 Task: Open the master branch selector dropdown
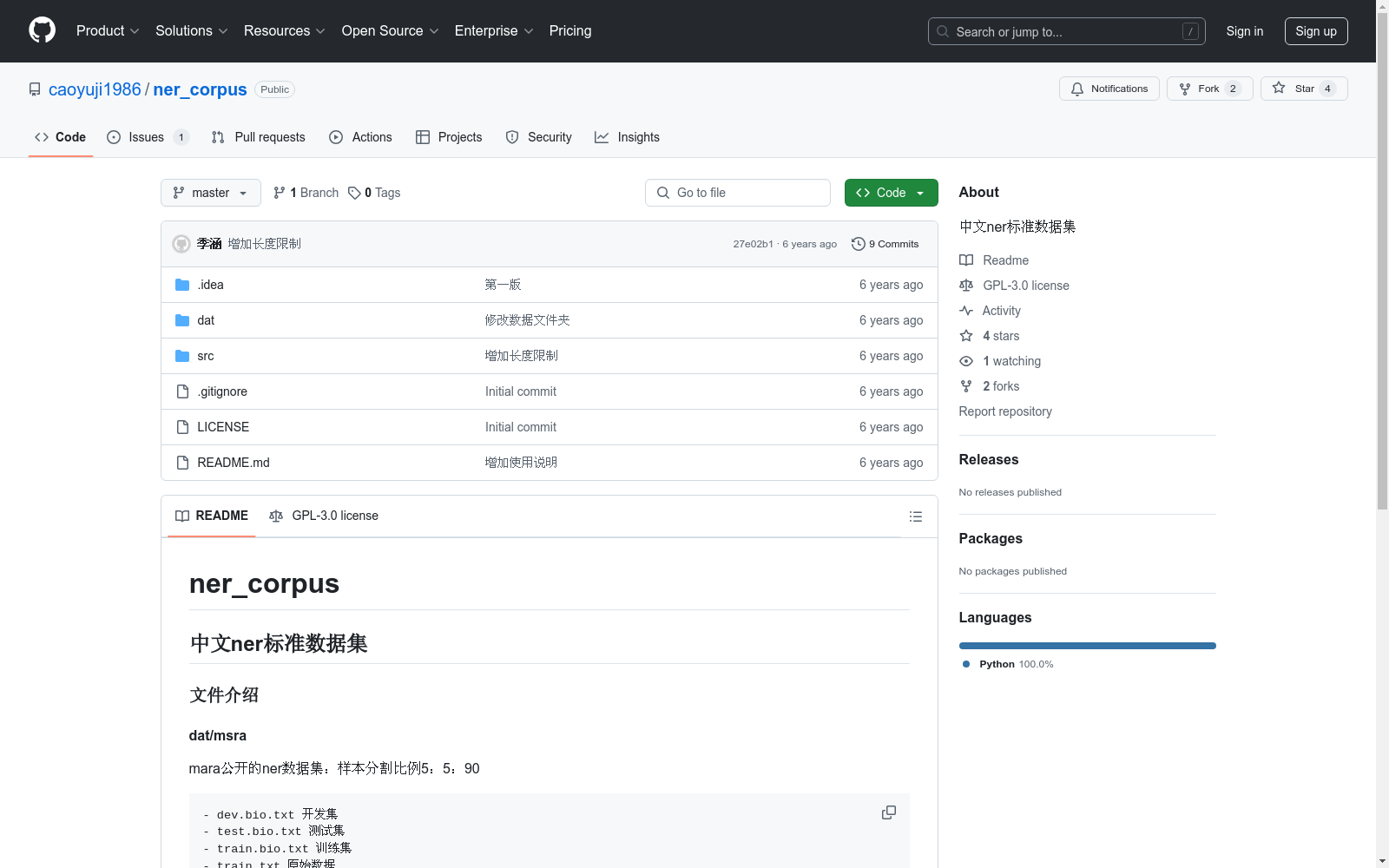[211, 193]
